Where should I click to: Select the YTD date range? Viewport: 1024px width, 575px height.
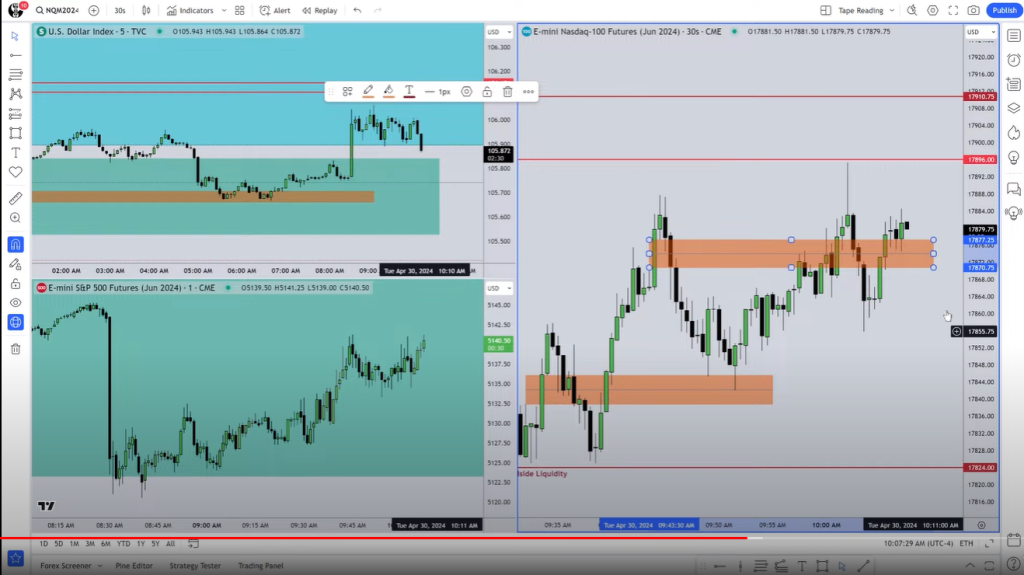[123, 544]
